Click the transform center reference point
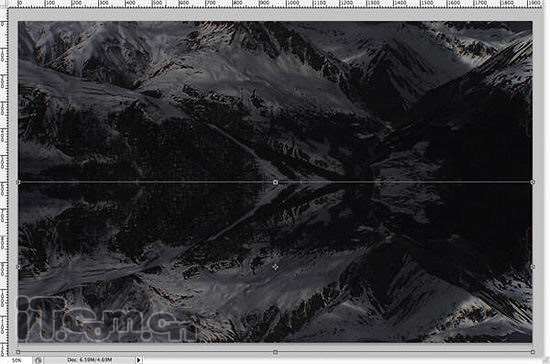Viewport: 550px width, 364px height. [x=275, y=267]
